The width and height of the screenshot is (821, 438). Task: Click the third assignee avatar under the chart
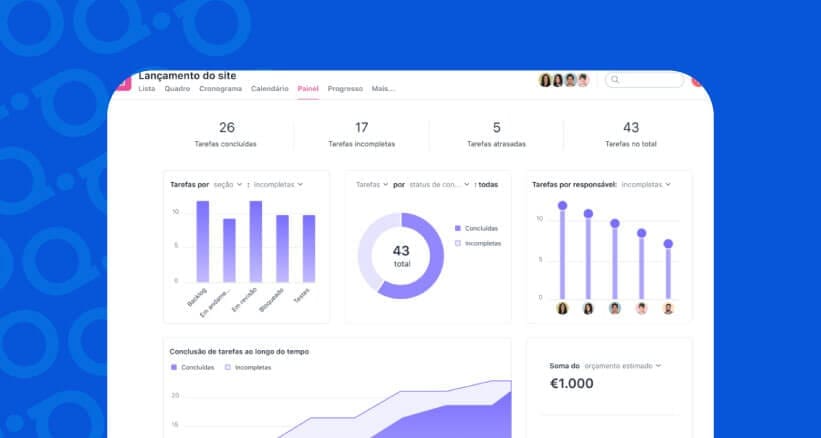click(615, 308)
